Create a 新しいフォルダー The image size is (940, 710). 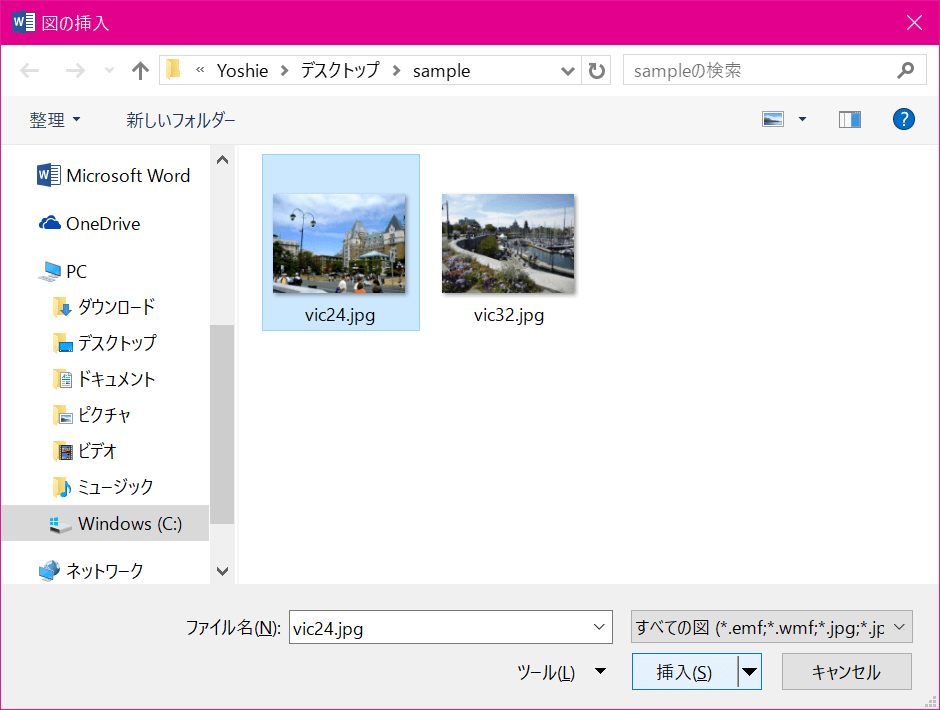point(180,120)
